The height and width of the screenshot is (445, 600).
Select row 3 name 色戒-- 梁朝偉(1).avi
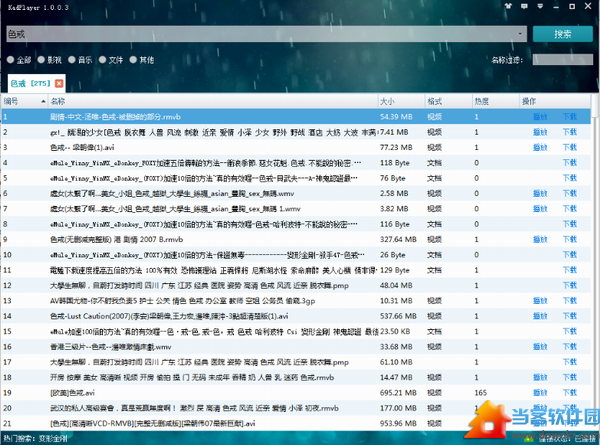[82, 147]
